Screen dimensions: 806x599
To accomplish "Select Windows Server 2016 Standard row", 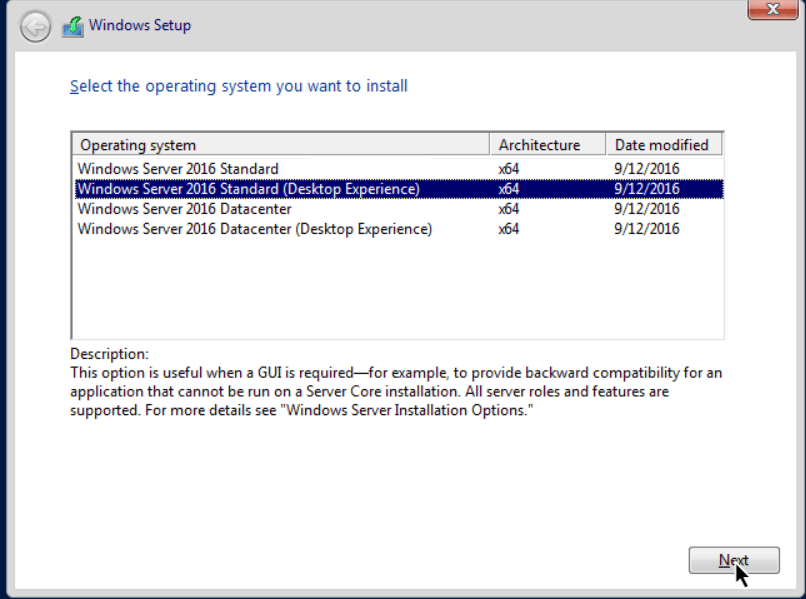I will tap(399, 169).
